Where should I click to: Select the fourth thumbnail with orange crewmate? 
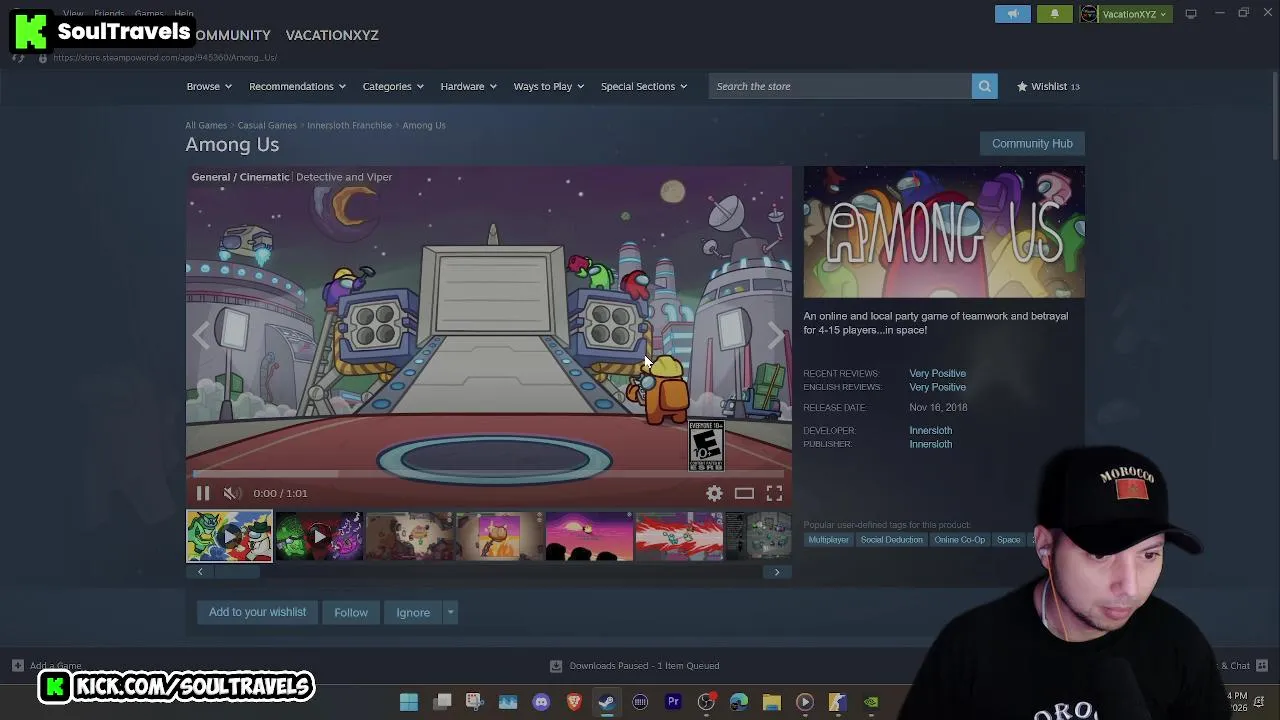pyautogui.click(x=499, y=536)
